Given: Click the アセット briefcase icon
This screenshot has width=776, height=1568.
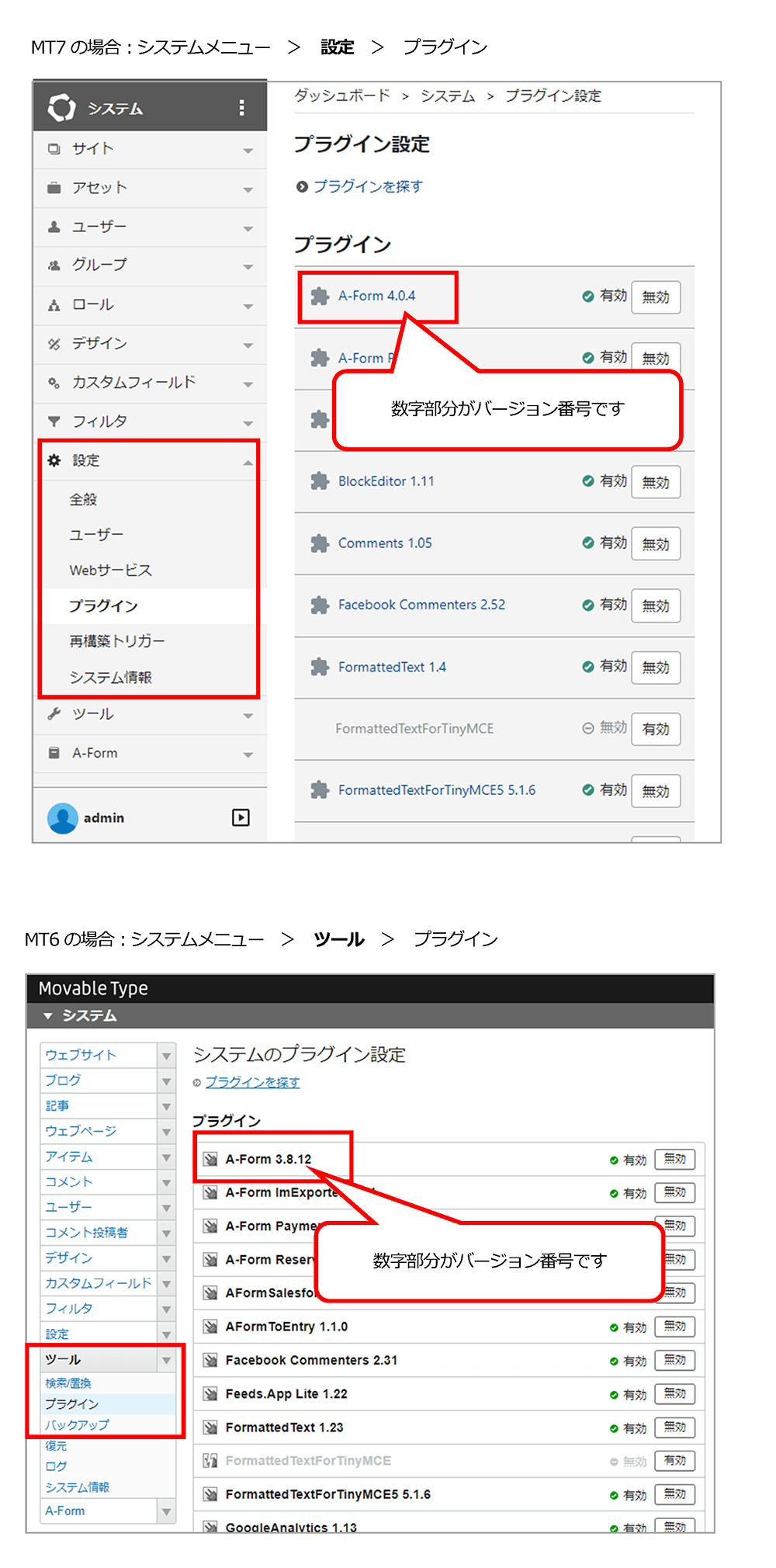Looking at the screenshot, I should 54,188.
